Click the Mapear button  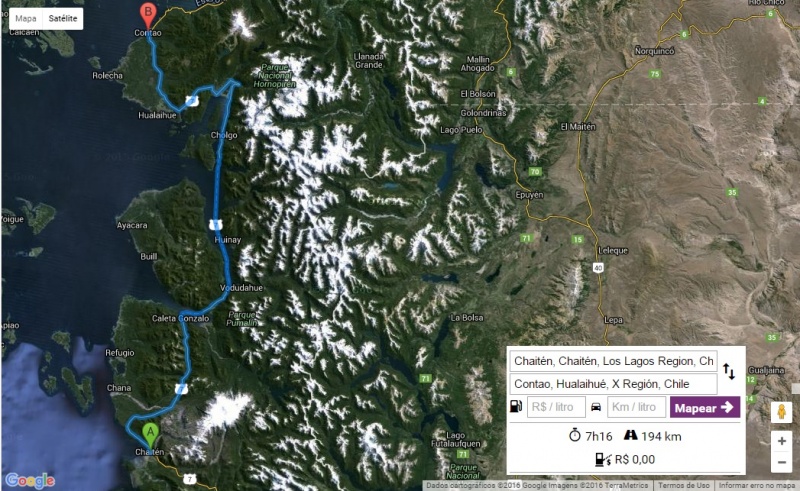point(705,407)
